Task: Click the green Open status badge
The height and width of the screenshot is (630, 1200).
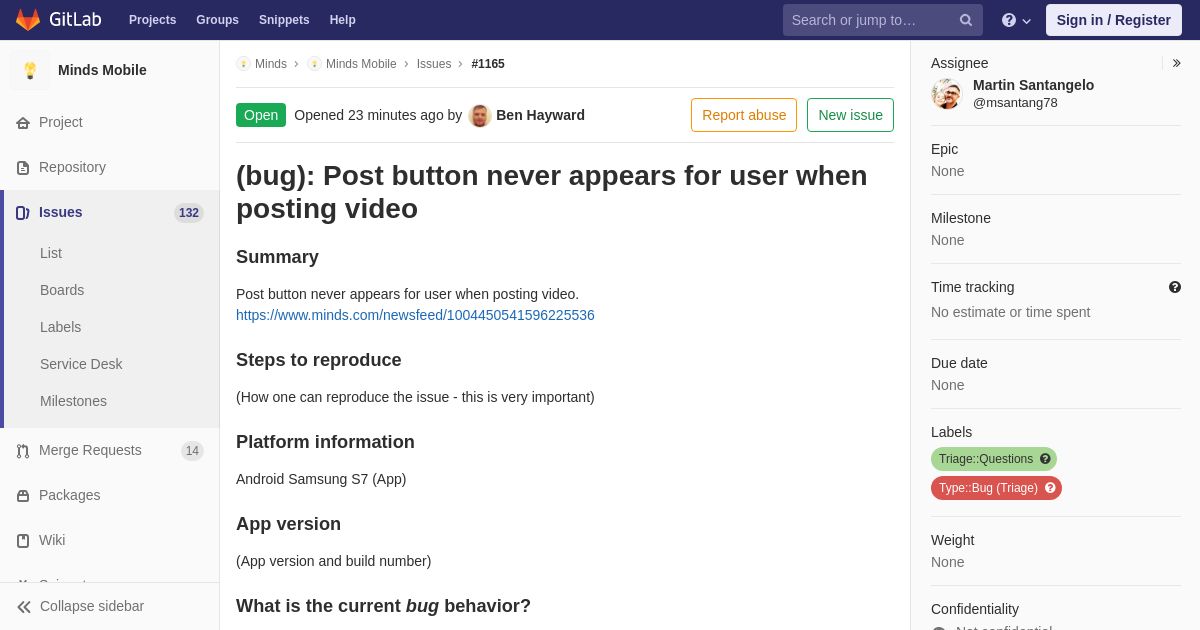Action: click(x=261, y=115)
